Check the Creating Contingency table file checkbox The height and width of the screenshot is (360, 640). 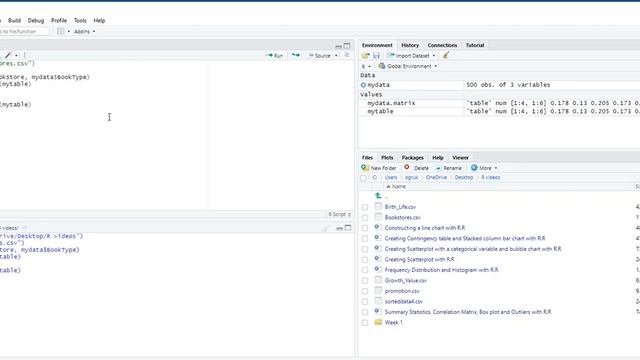365,239
